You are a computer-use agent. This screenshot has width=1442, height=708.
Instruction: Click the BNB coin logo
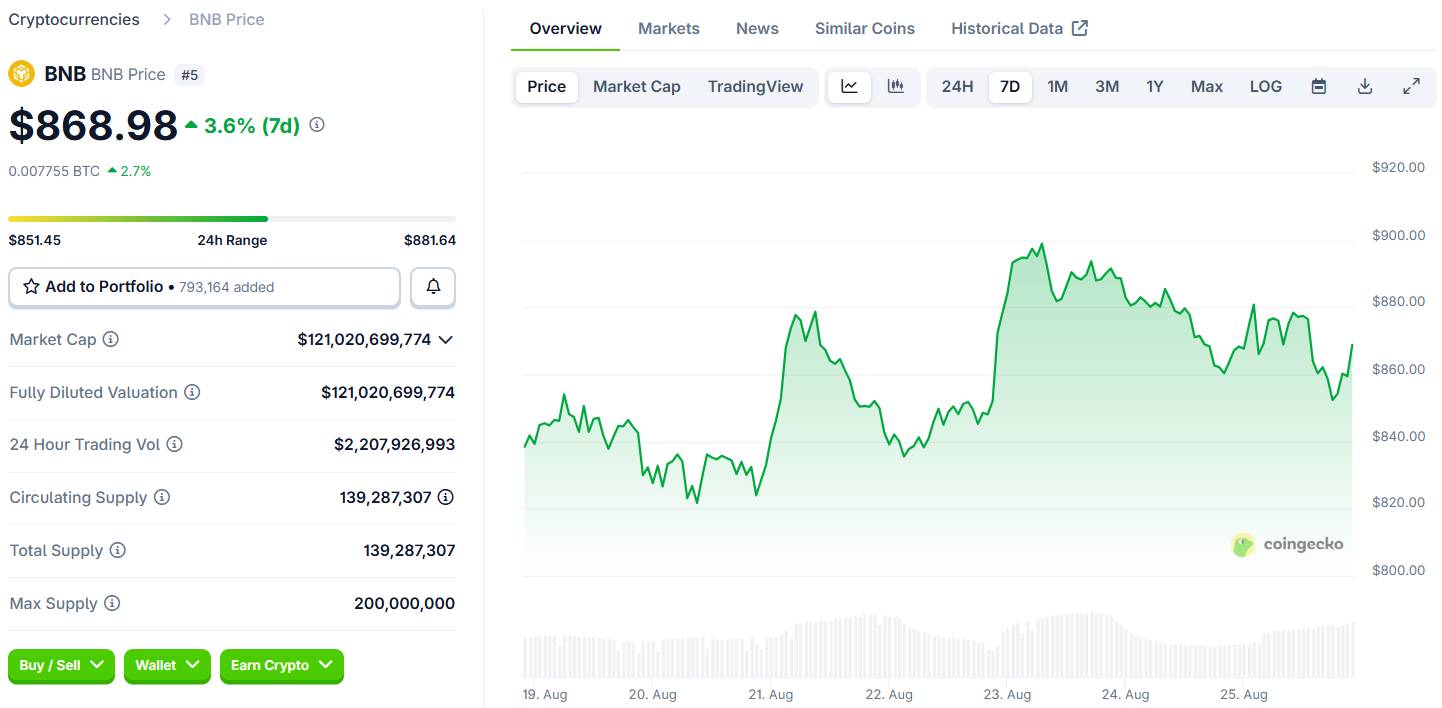click(x=21, y=74)
